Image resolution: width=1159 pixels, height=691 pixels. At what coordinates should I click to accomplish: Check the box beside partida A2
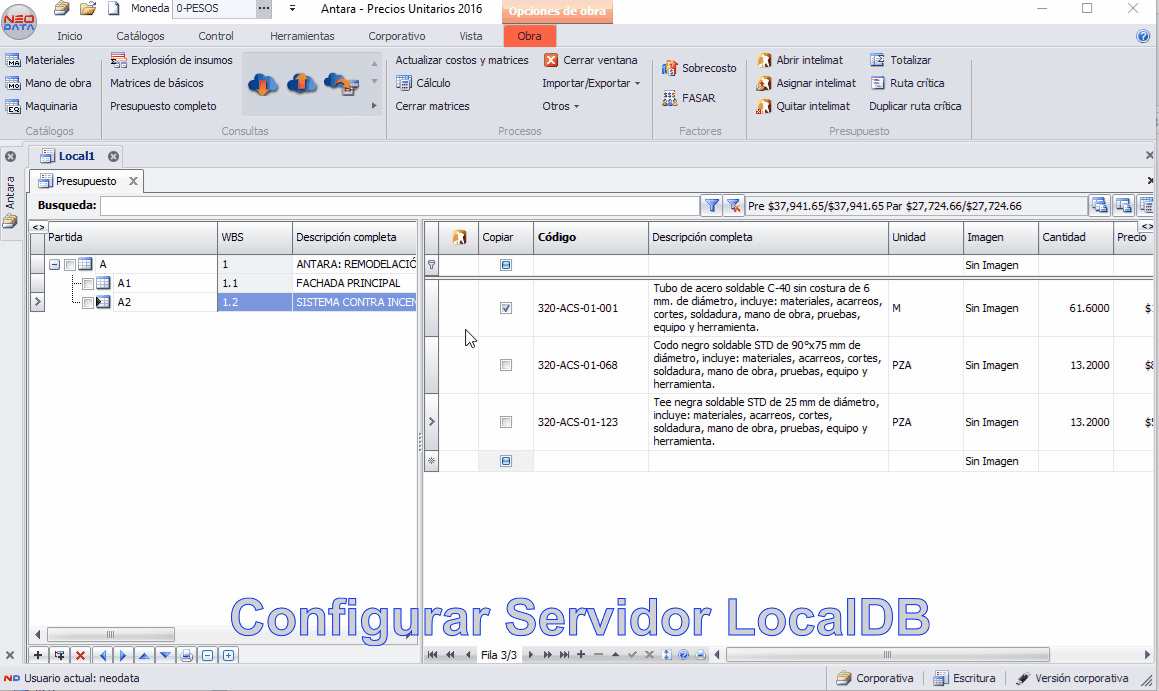87,302
